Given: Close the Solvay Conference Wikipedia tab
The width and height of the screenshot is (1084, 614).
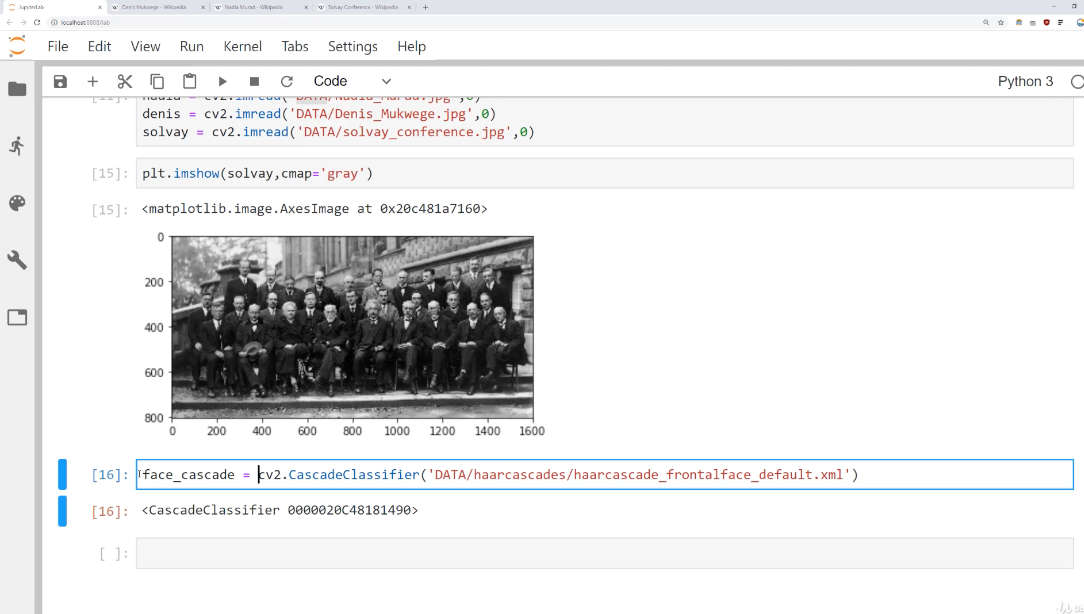Looking at the screenshot, I should tap(411, 7).
